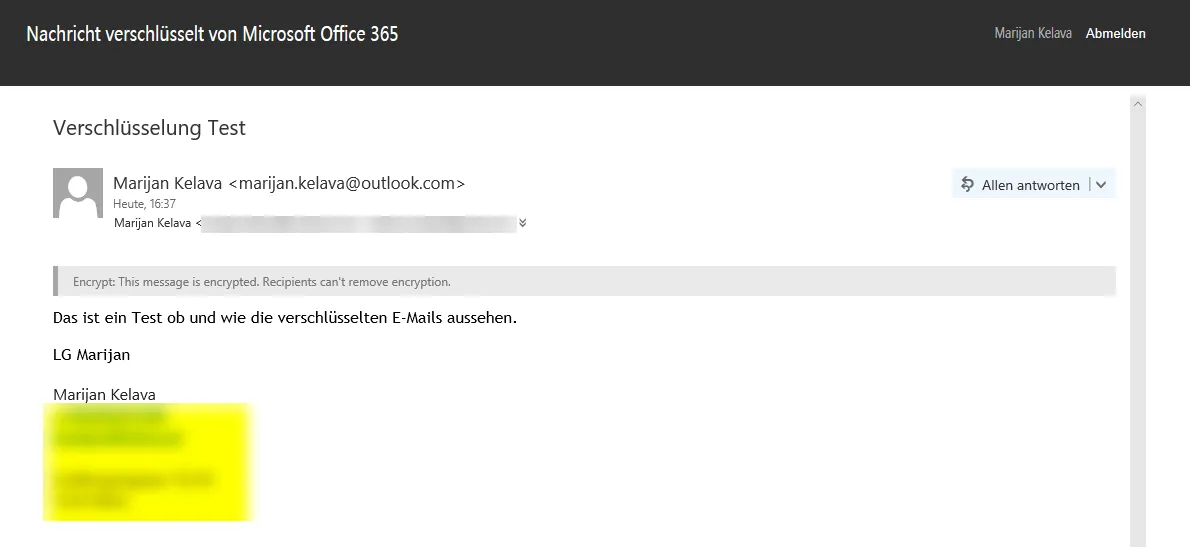Click the reply-all arrows icon
Screen dimensions: 1190x547
(967, 184)
